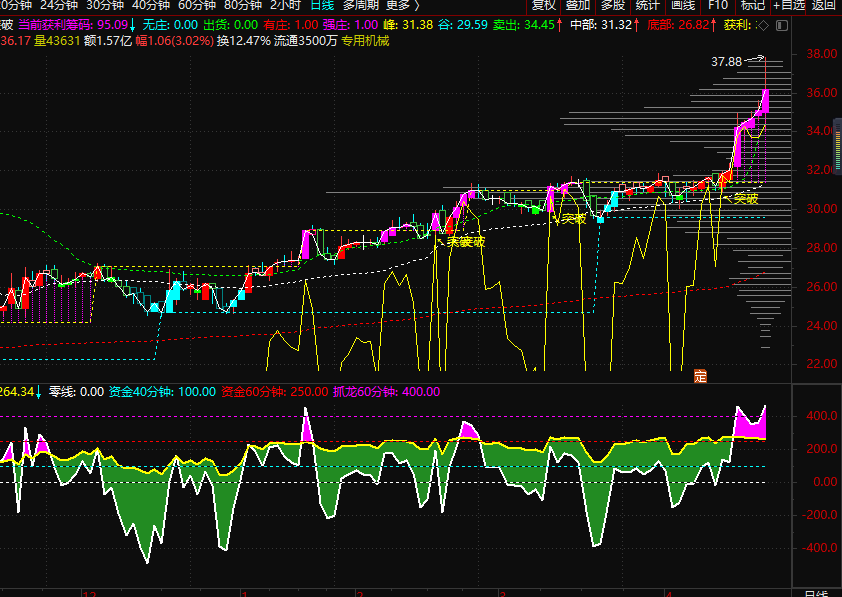Open the F10 company info
The image size is (842, 597).
coord(718,5)
